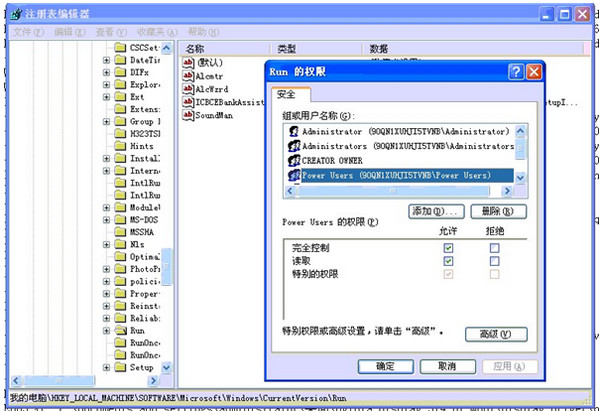Click the registry tree vertical scrollbar thumb
Screen dimensions: 600x411
point(167,266)
